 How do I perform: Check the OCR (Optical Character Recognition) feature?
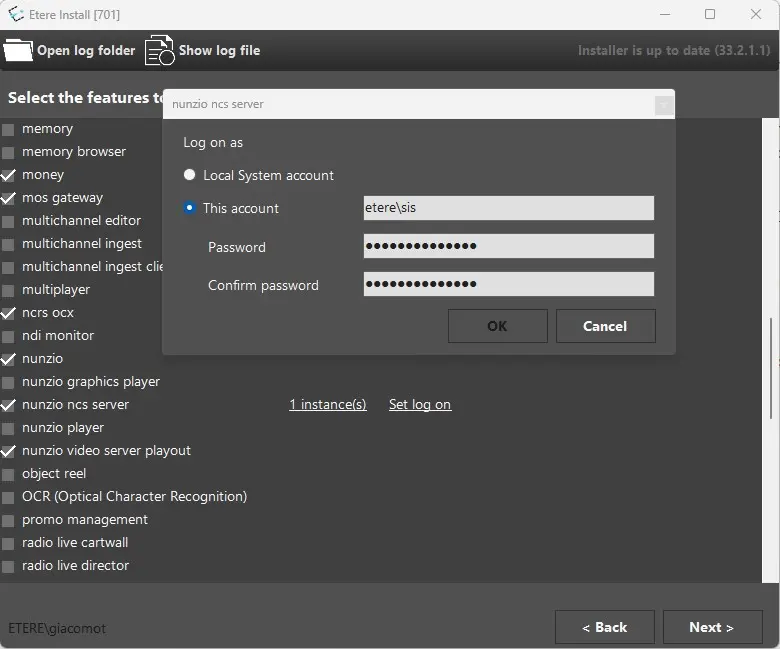9,497
